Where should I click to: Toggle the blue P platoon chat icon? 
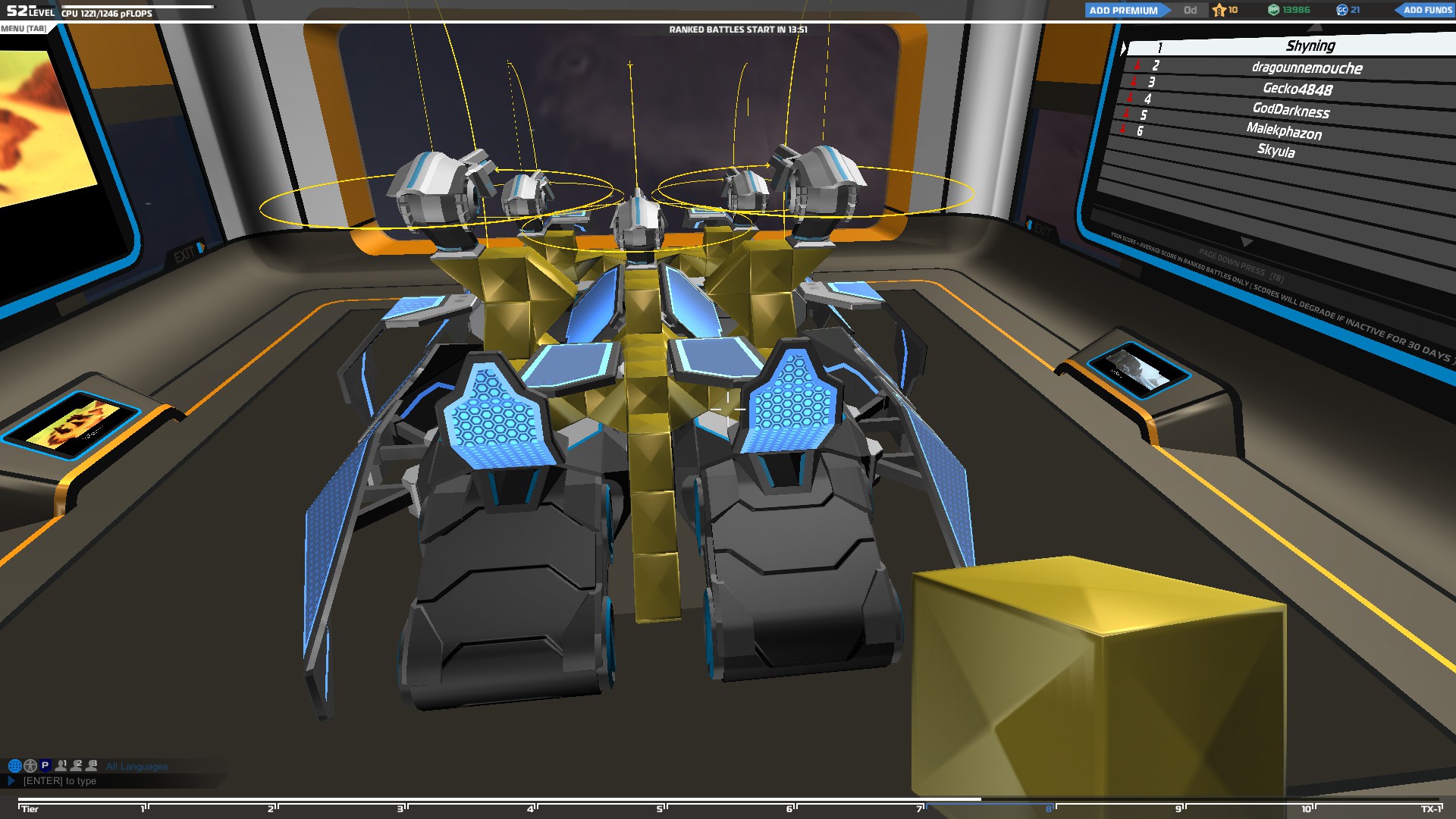coord(45,766)
